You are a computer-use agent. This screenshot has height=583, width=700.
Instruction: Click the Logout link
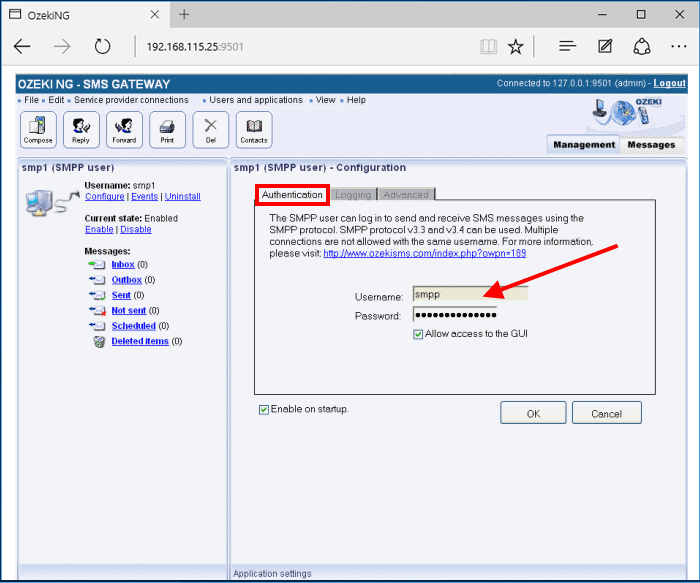pyautogui.click(x=669, y=83)
